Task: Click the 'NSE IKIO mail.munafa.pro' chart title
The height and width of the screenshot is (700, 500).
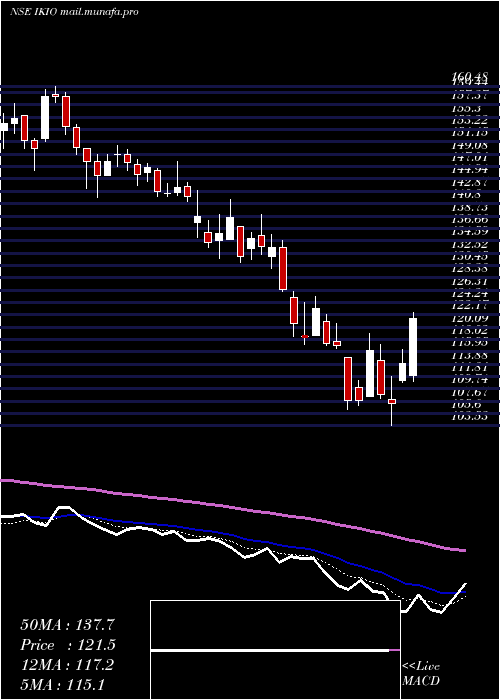Action: click(74, 12)
